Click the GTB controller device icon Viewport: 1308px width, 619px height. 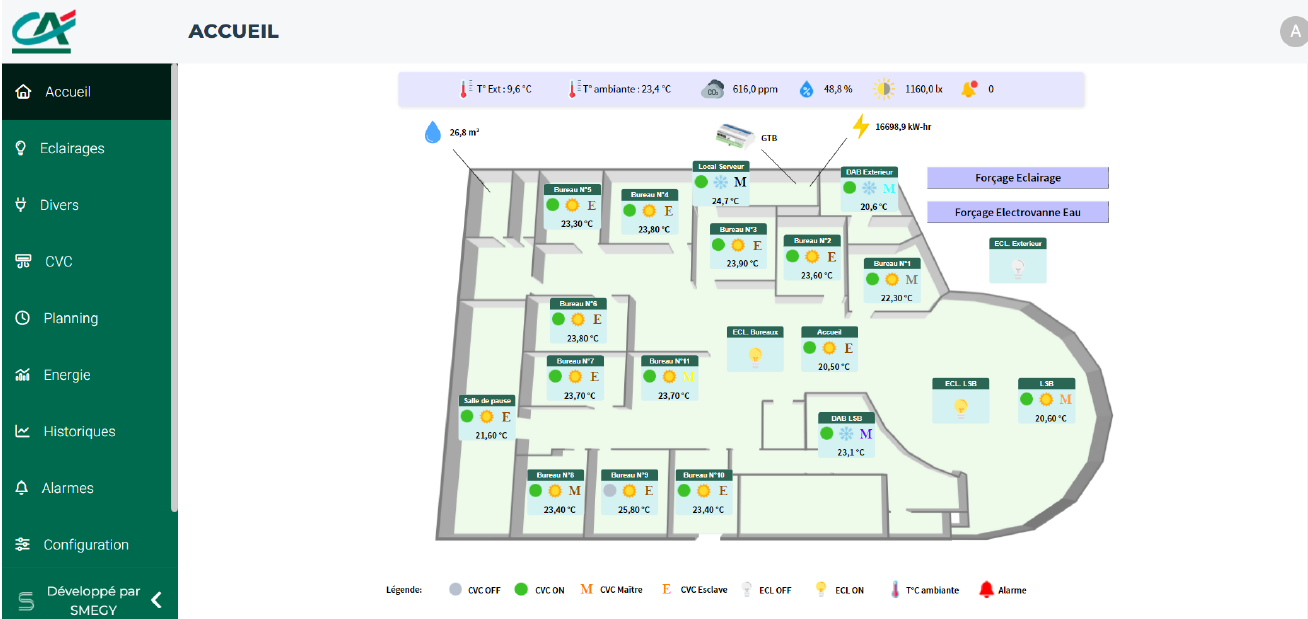737,136
